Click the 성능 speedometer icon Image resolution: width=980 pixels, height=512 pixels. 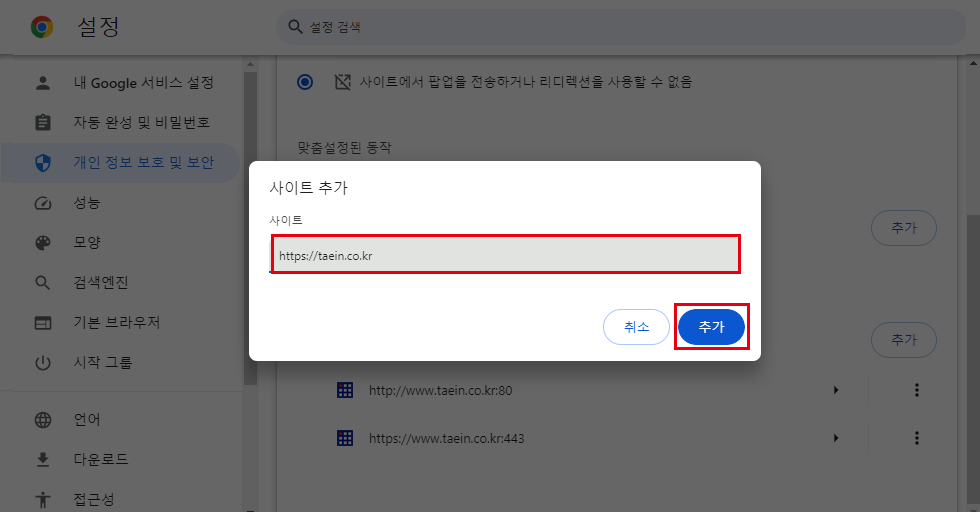[x=42, y=203]
